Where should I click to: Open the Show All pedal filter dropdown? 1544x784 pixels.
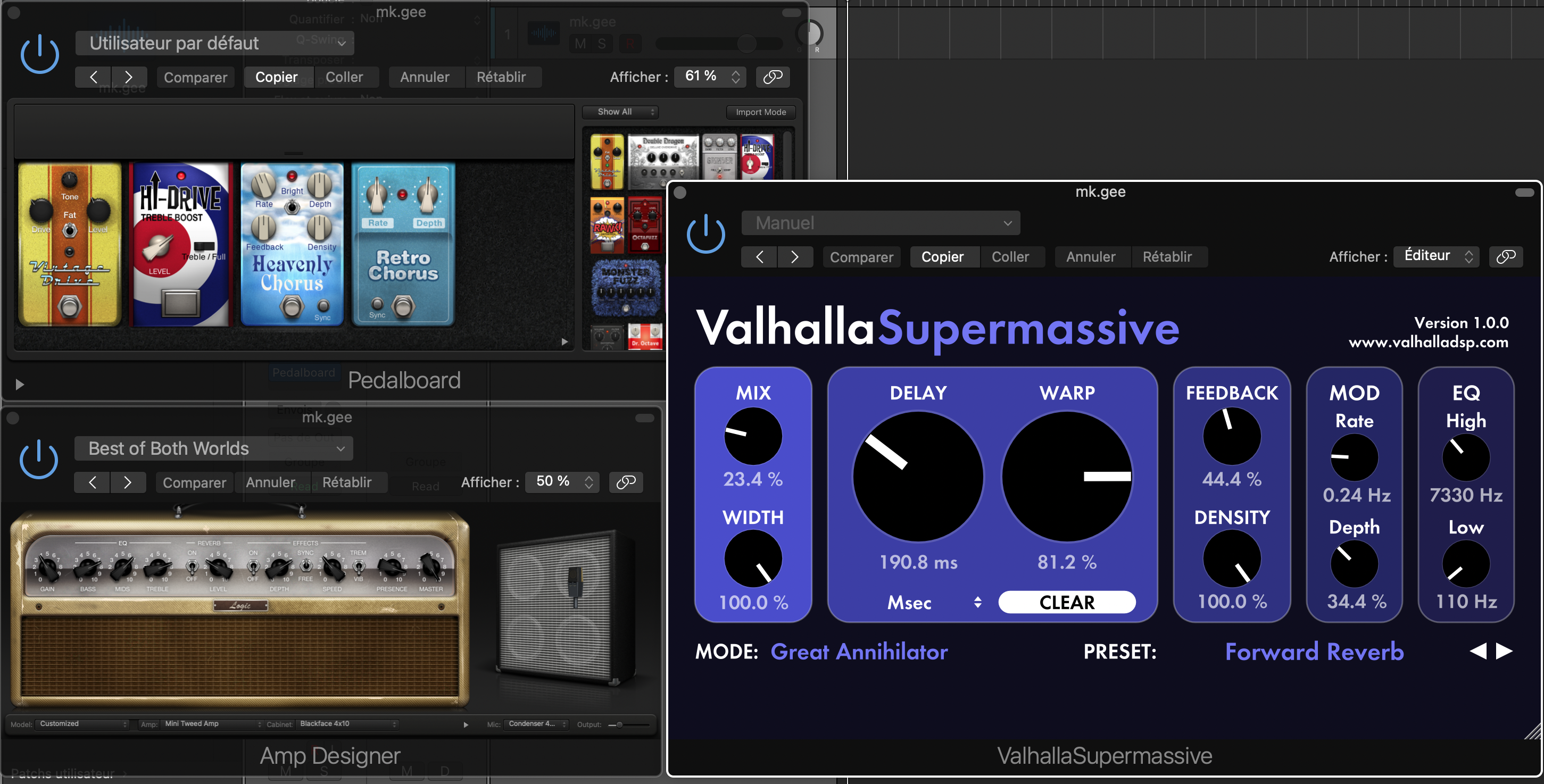point(620,112)
